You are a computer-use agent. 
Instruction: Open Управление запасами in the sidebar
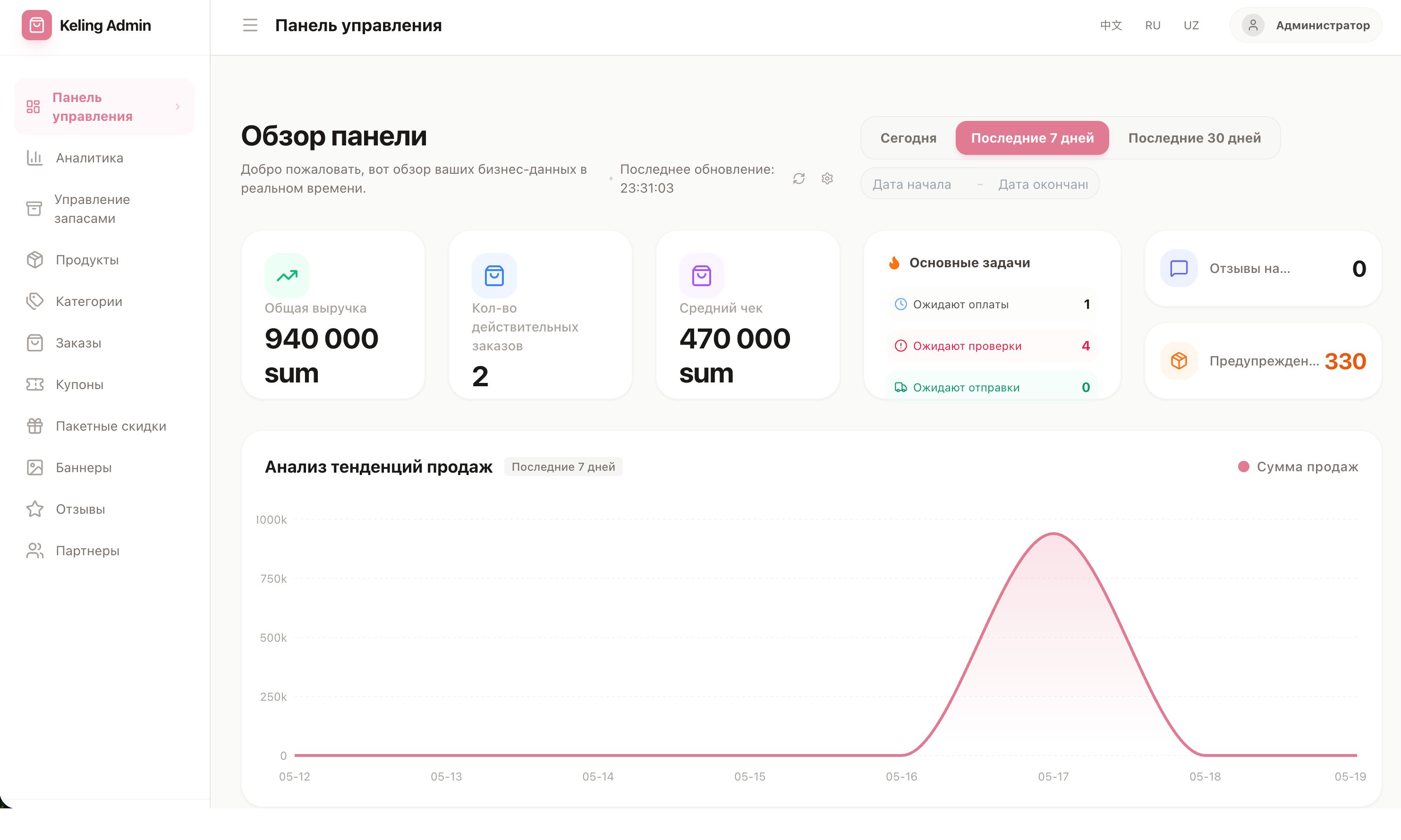(105, 209)
